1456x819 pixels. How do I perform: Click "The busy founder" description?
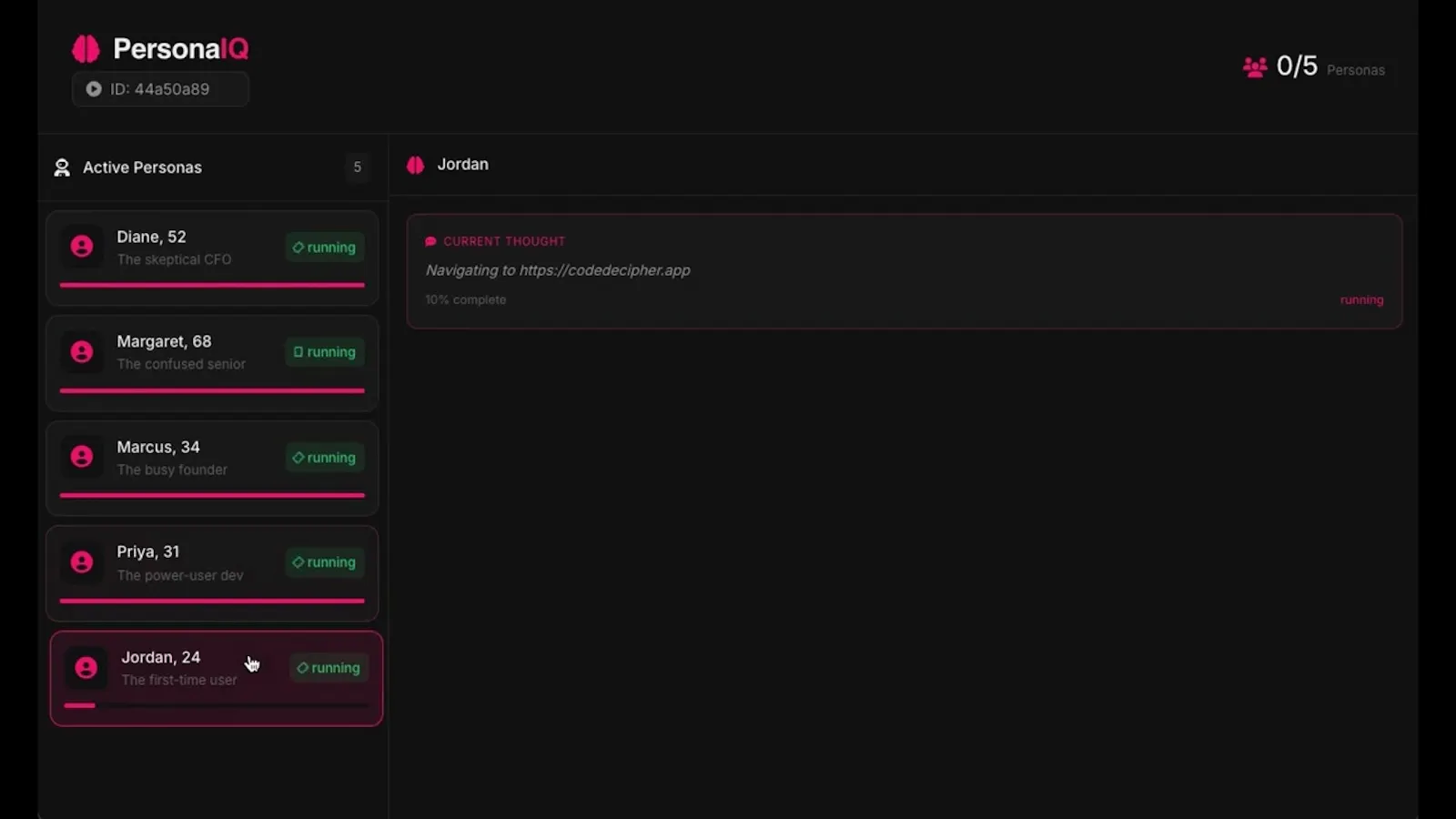click(x=172, y=470)
